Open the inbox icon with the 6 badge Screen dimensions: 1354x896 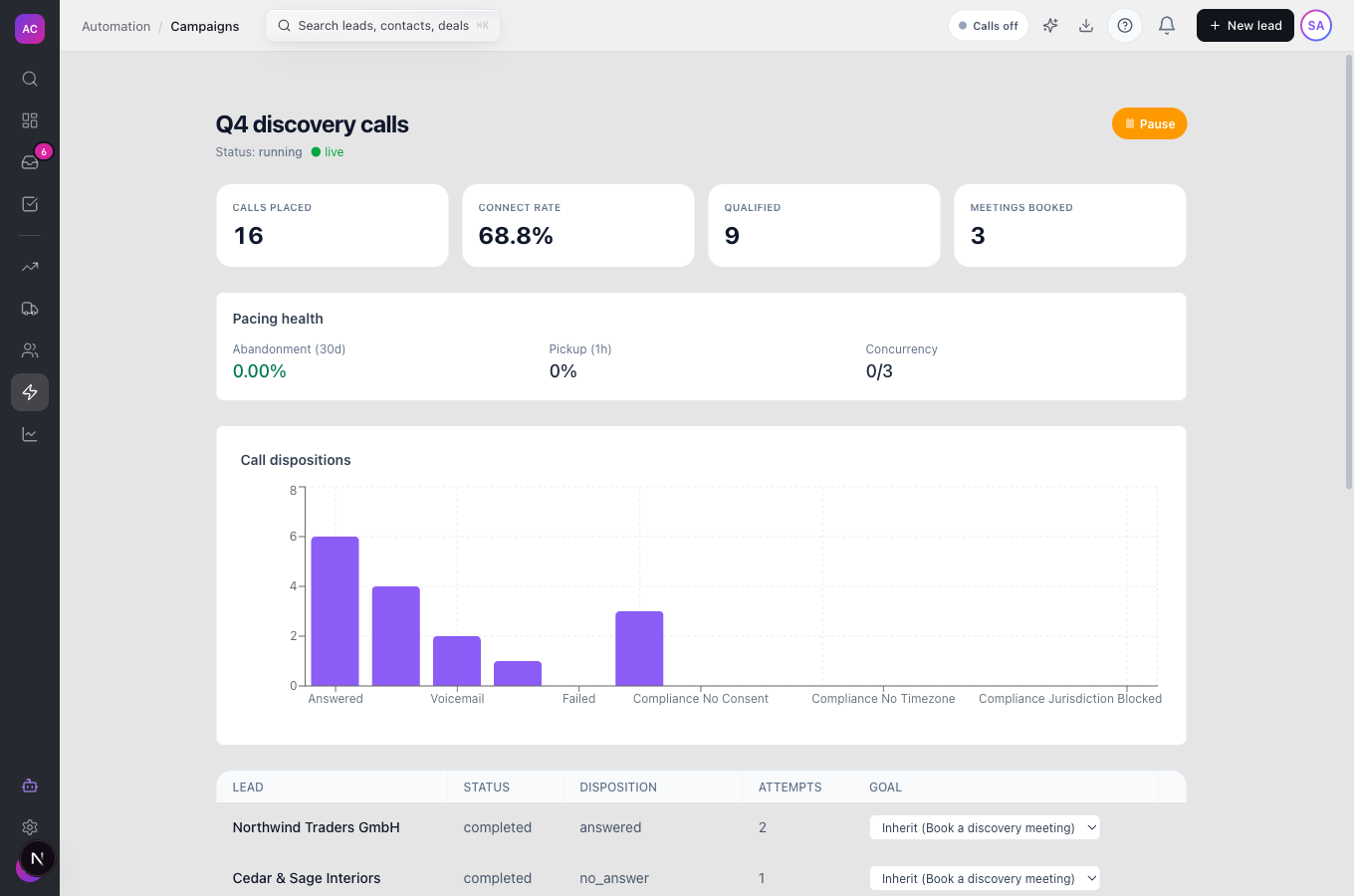point(30,162)
